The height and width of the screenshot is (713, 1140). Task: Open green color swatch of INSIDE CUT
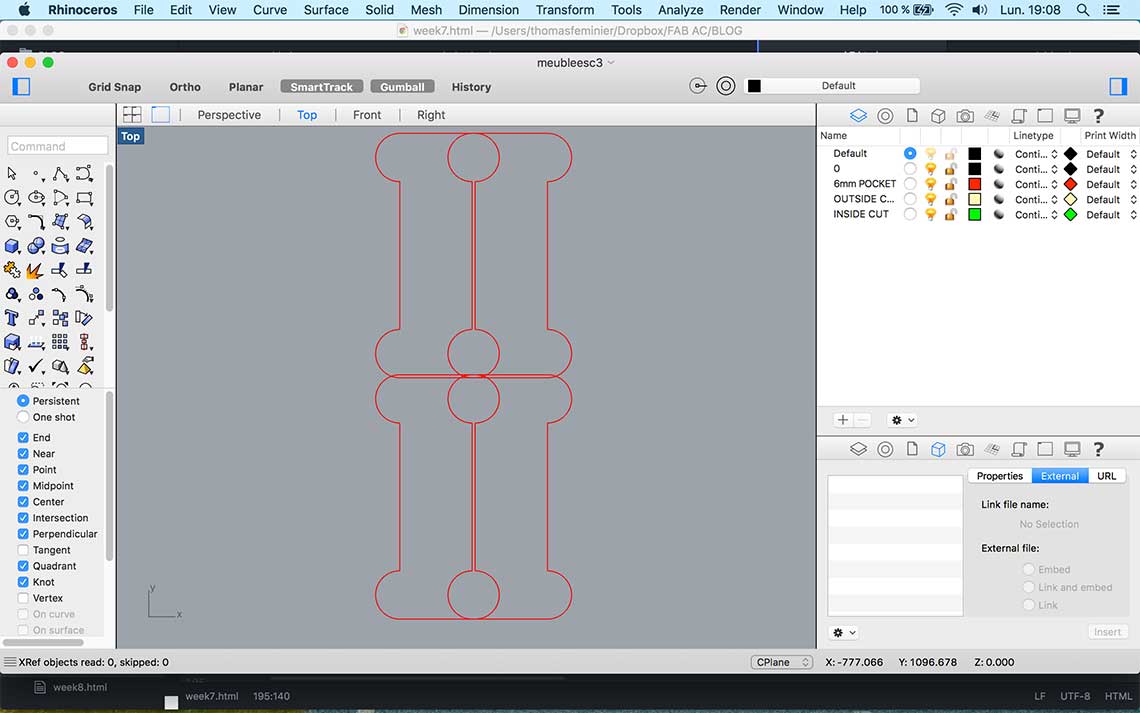974,214
